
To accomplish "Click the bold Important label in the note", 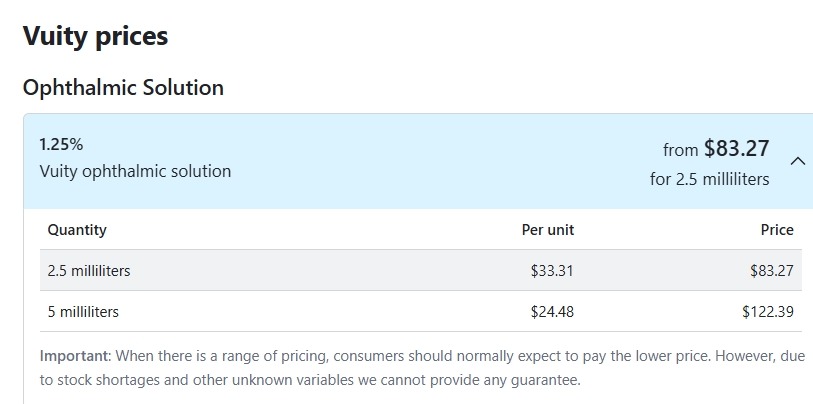I will tap(75, 356).
